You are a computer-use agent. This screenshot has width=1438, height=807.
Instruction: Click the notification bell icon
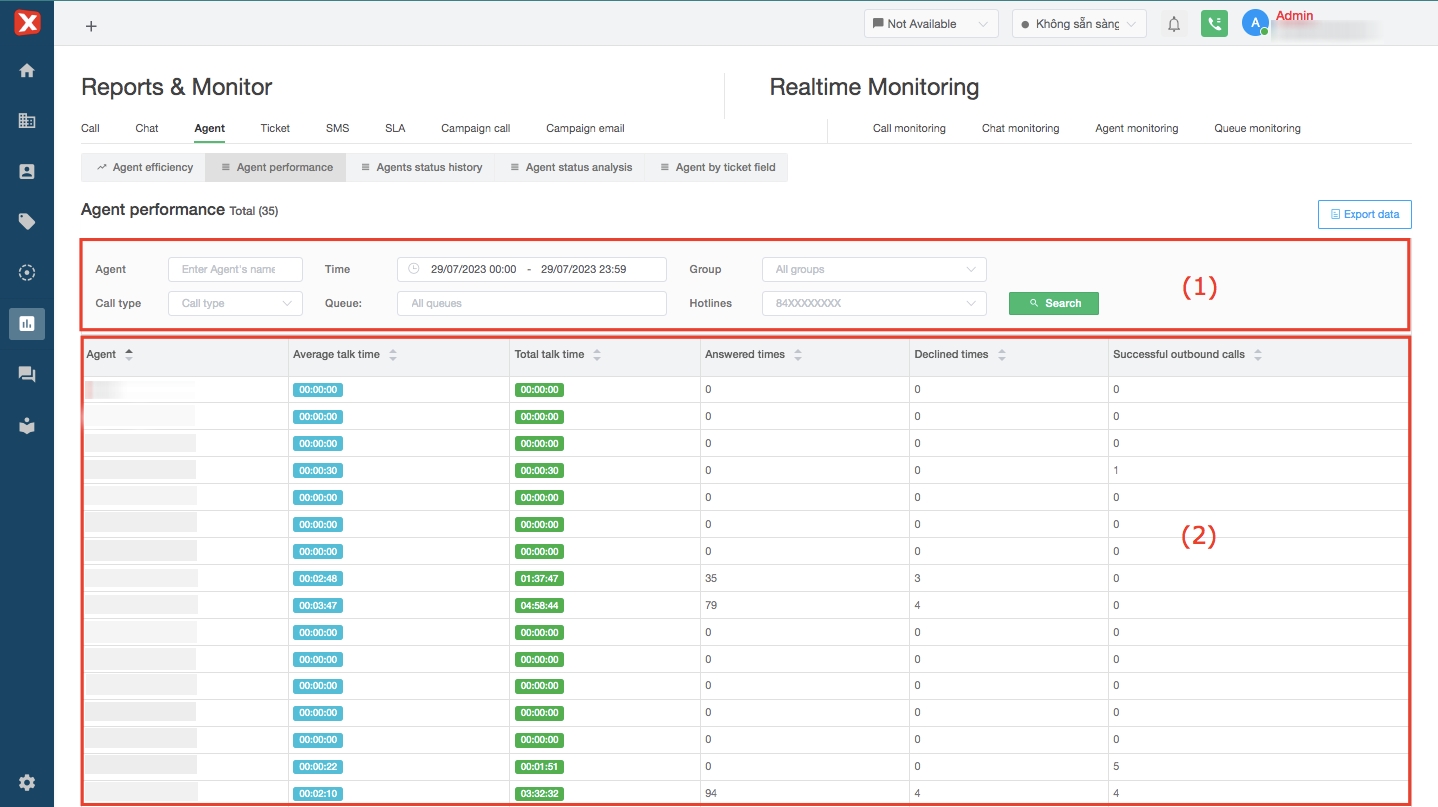(x=1174, y=24)
